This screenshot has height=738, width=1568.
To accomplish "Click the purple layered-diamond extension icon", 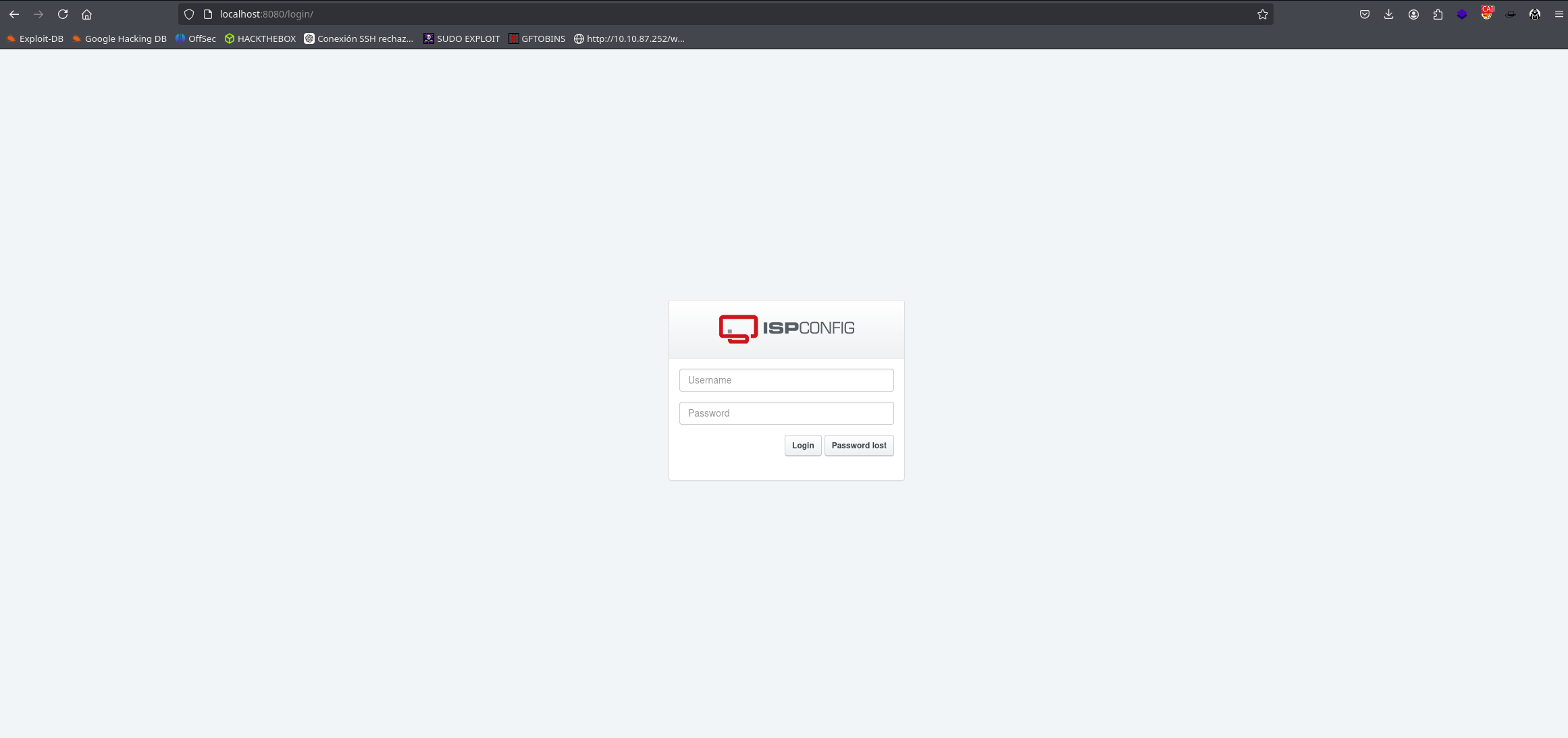I will tap(1462, 14).
